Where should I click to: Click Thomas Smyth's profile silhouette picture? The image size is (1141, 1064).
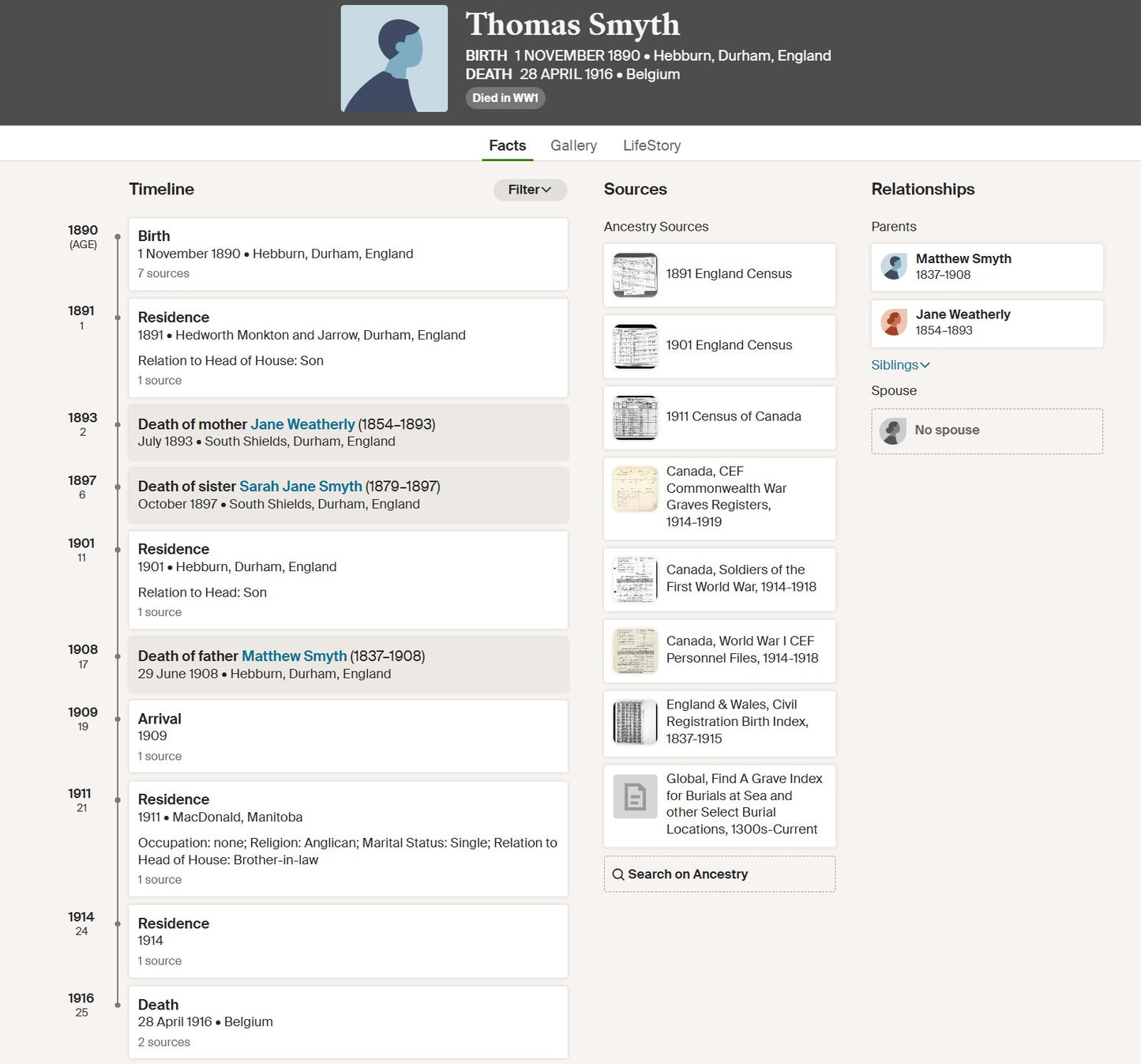[x=394, y=58]
